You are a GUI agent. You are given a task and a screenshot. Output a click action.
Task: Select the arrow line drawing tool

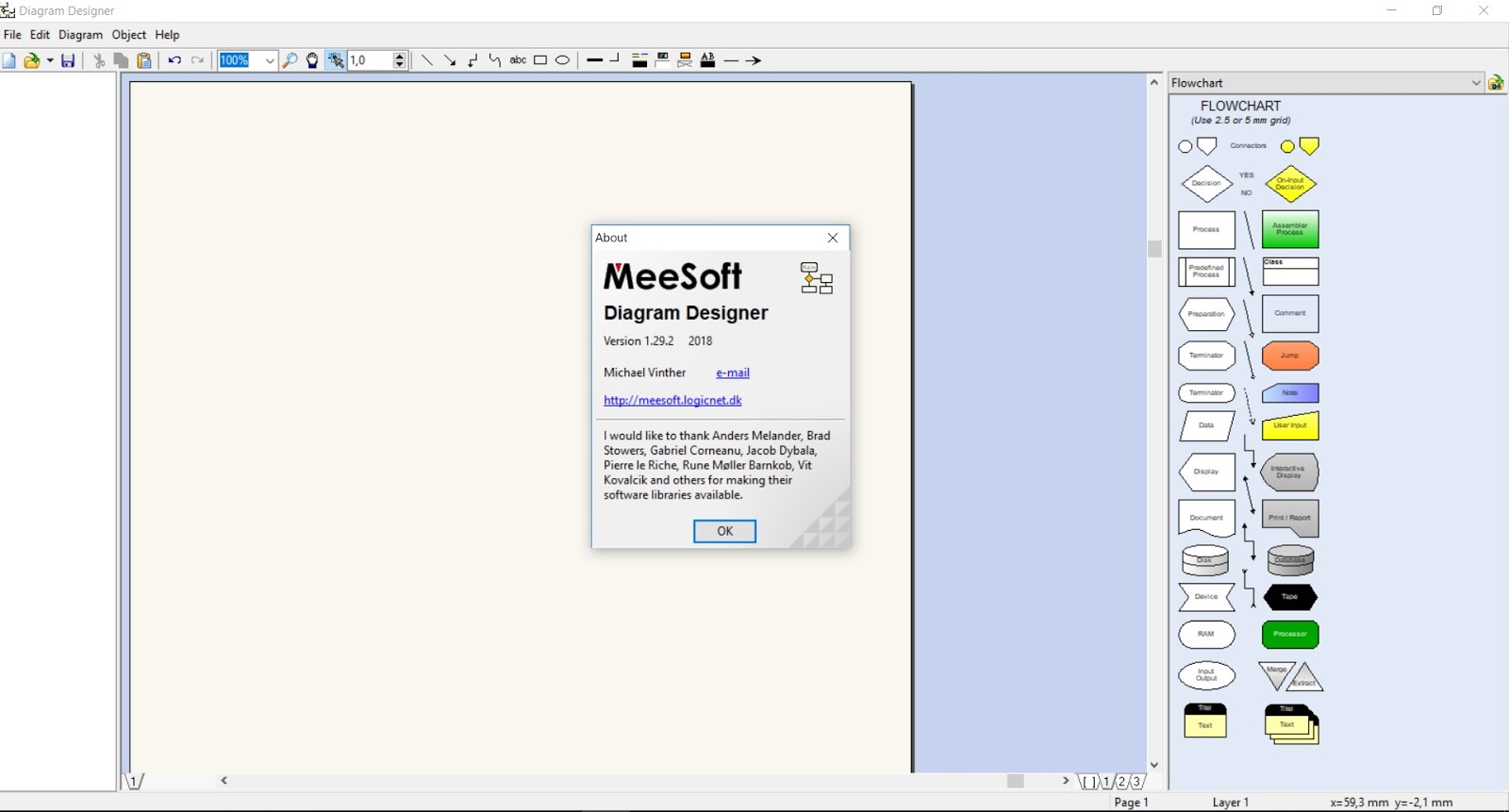(x=450, y=60)
